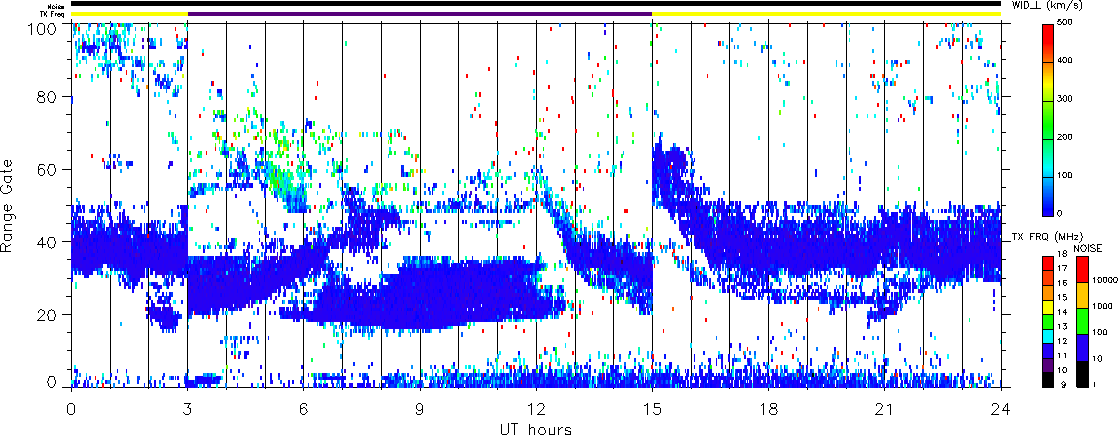This screenshot has height=435, width=1118.
Task: Click the NOISE level color bar
Action: tap(1080, 322)
